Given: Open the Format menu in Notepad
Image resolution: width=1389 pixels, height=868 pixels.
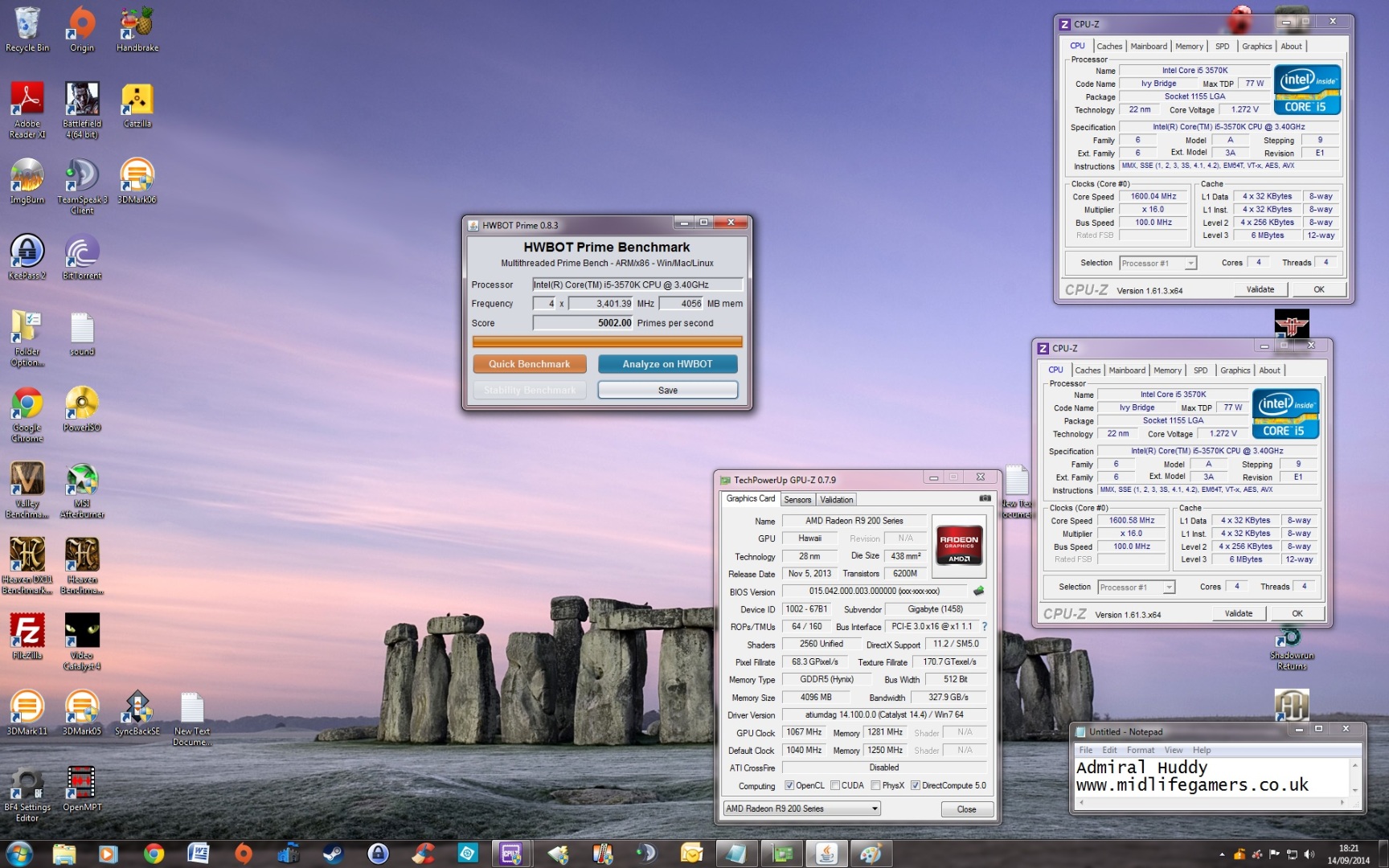Looking at the screenshot, I should (x=1140, y=750).
